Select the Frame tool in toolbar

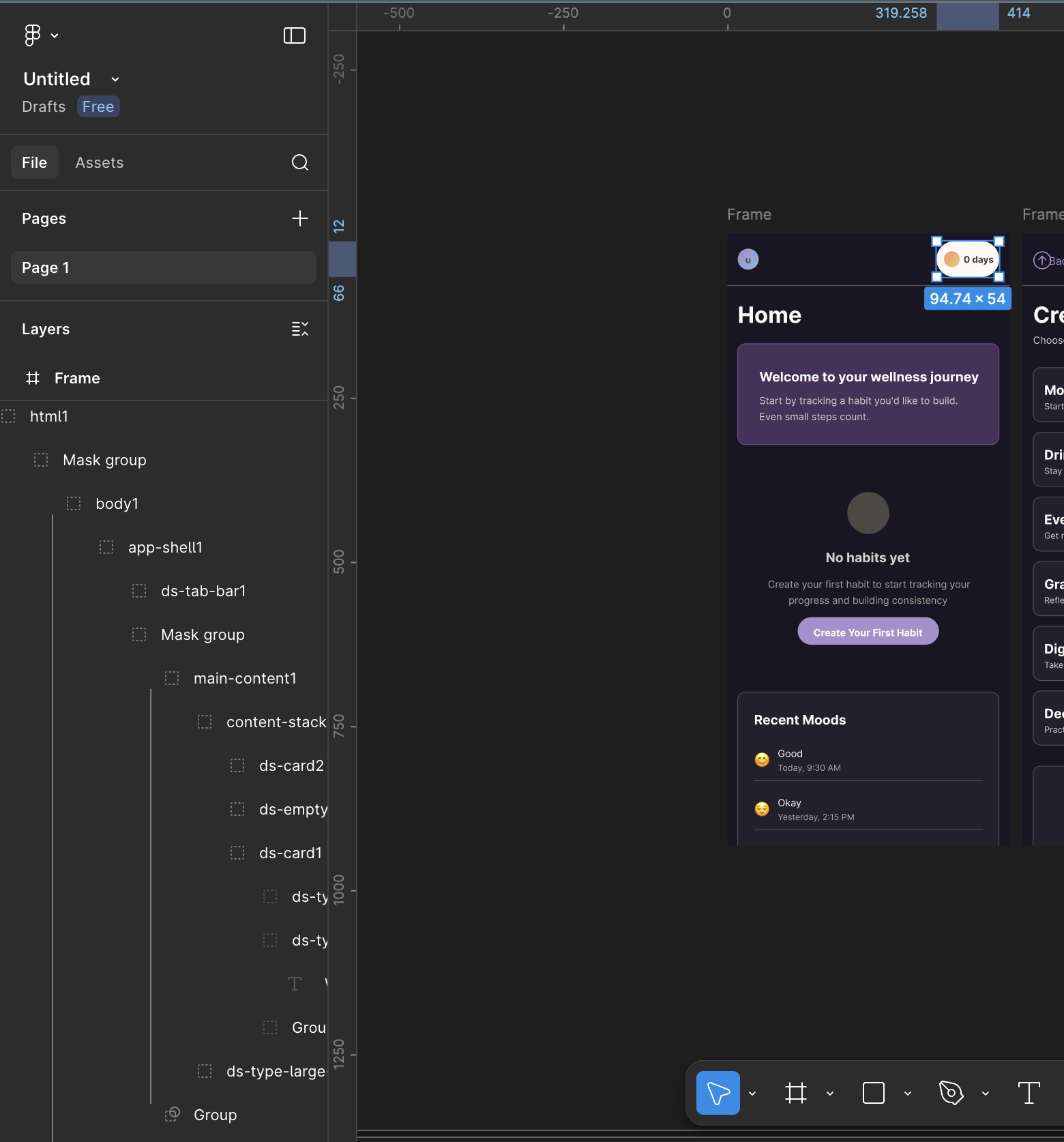tap(796, 1093)
